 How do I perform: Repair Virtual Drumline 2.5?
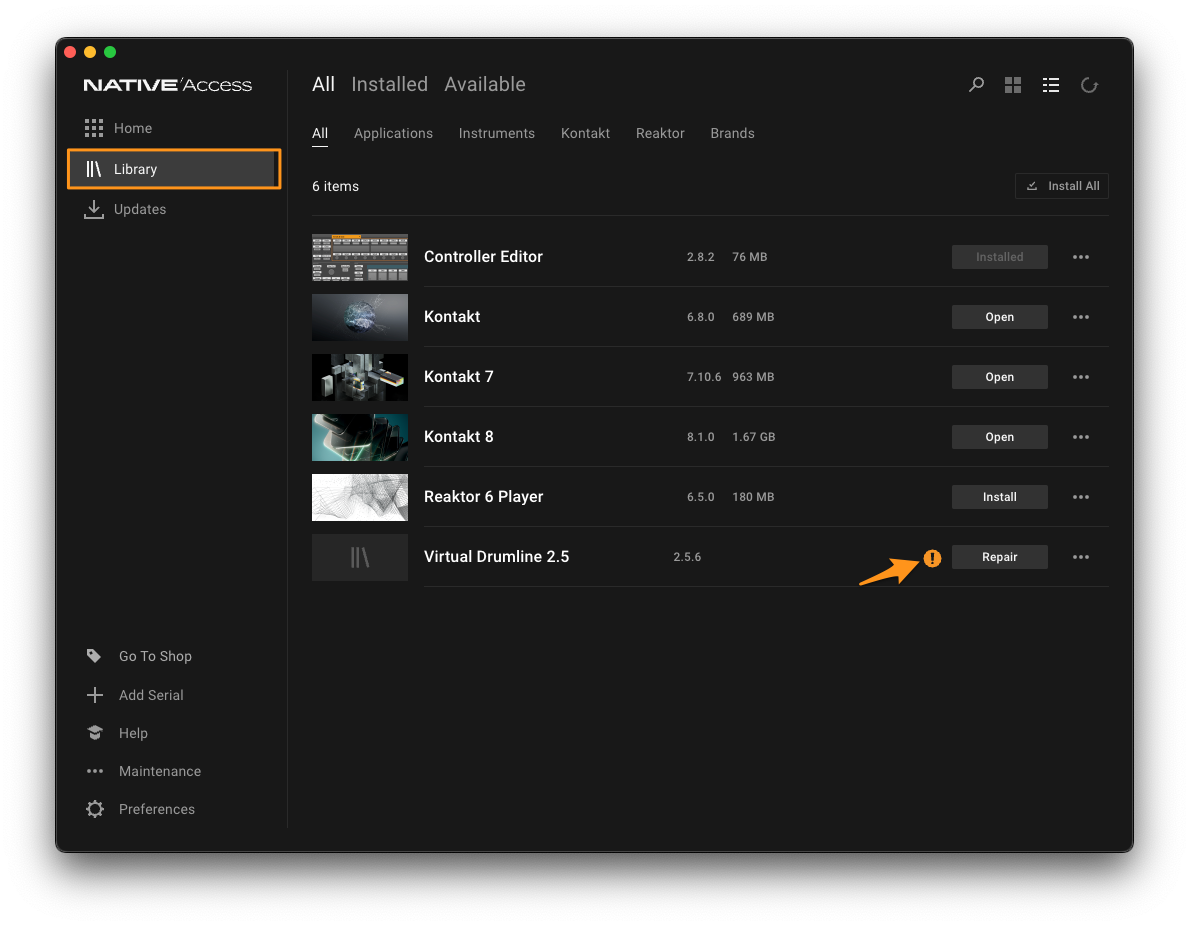coord(999,557)
